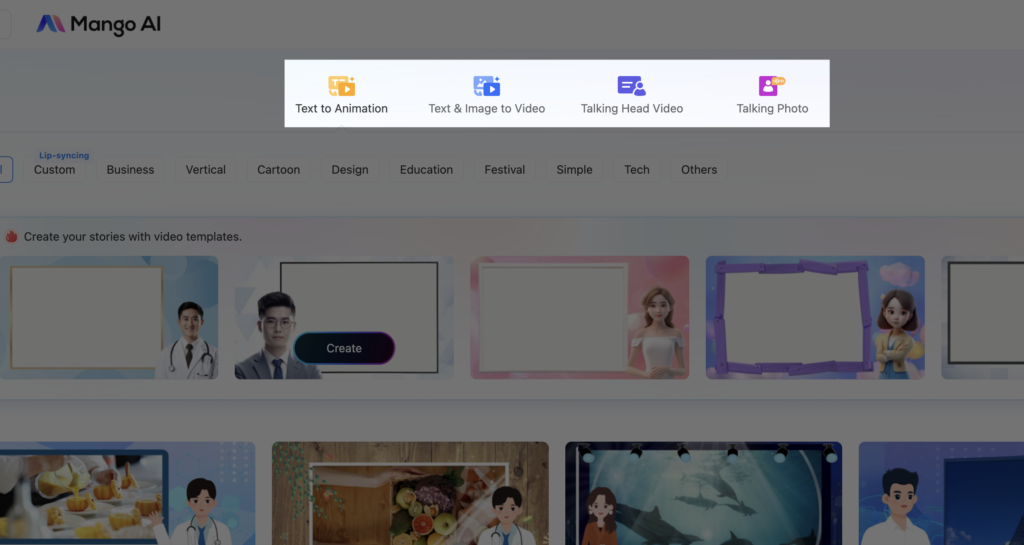Click the Mango AI logo
The image size is (1024, 545).
coord(99,24)
